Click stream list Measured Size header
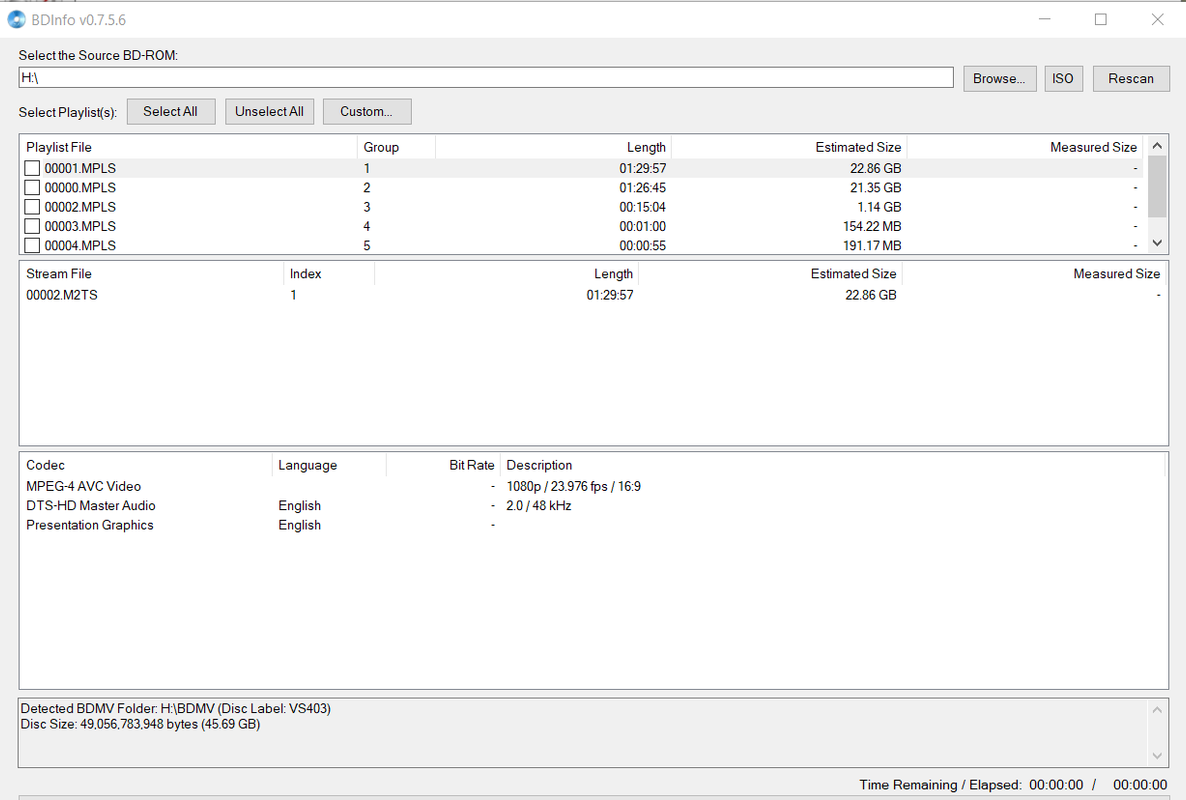Image resolution: width=1186 pixels, height=800 pixels. (1034, 274)
